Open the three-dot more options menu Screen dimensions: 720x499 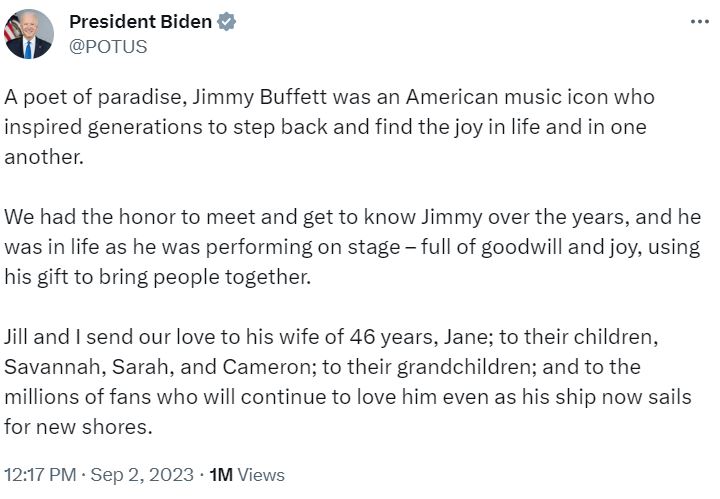point(699,22)
